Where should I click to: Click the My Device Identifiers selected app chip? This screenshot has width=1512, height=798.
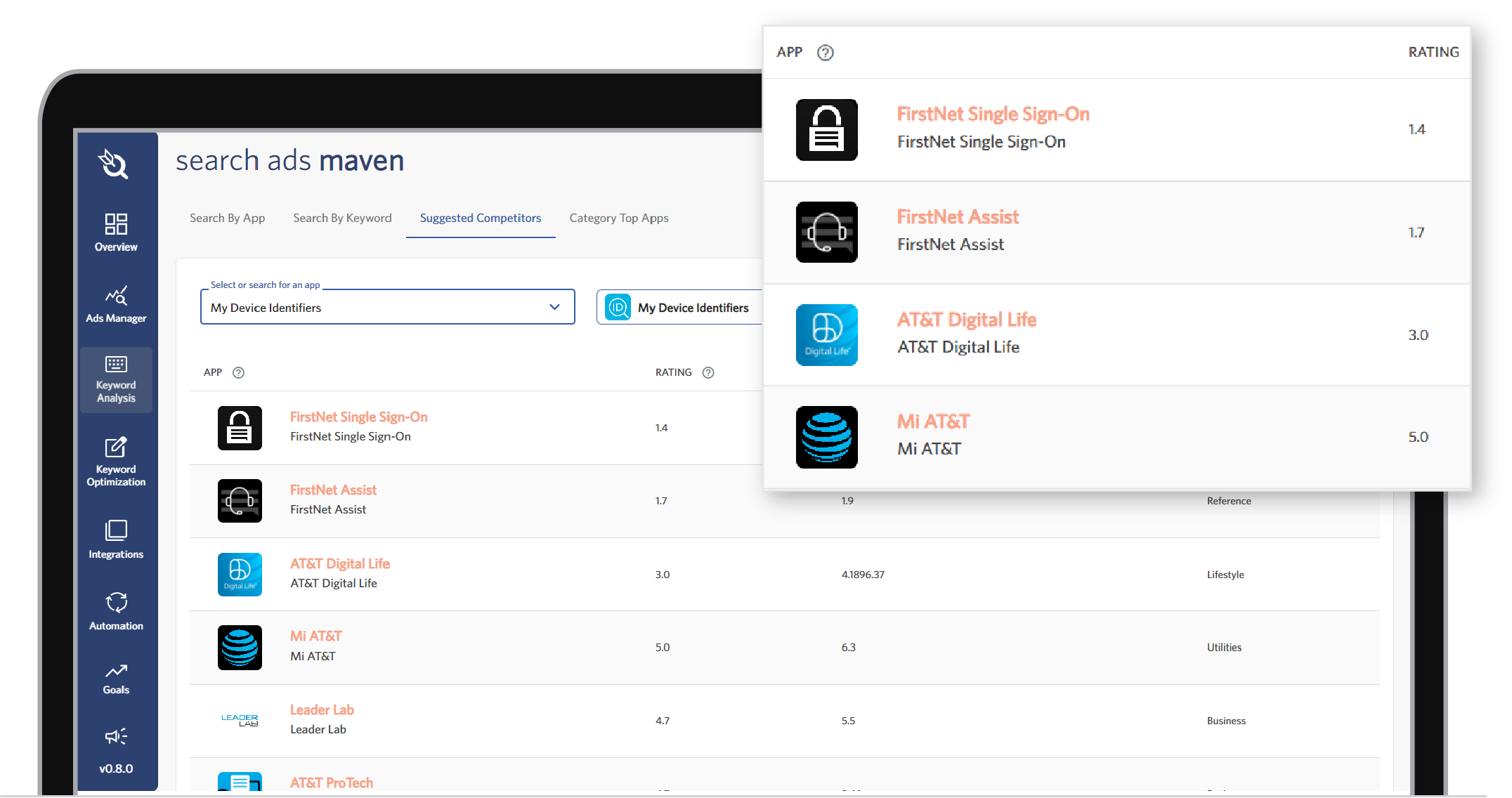[x=680, y=308]
